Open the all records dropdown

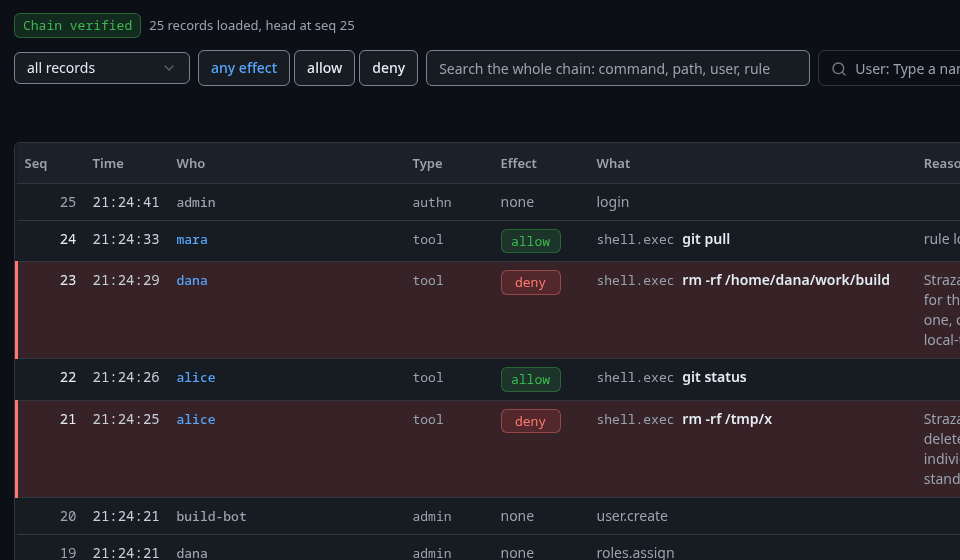102,68
